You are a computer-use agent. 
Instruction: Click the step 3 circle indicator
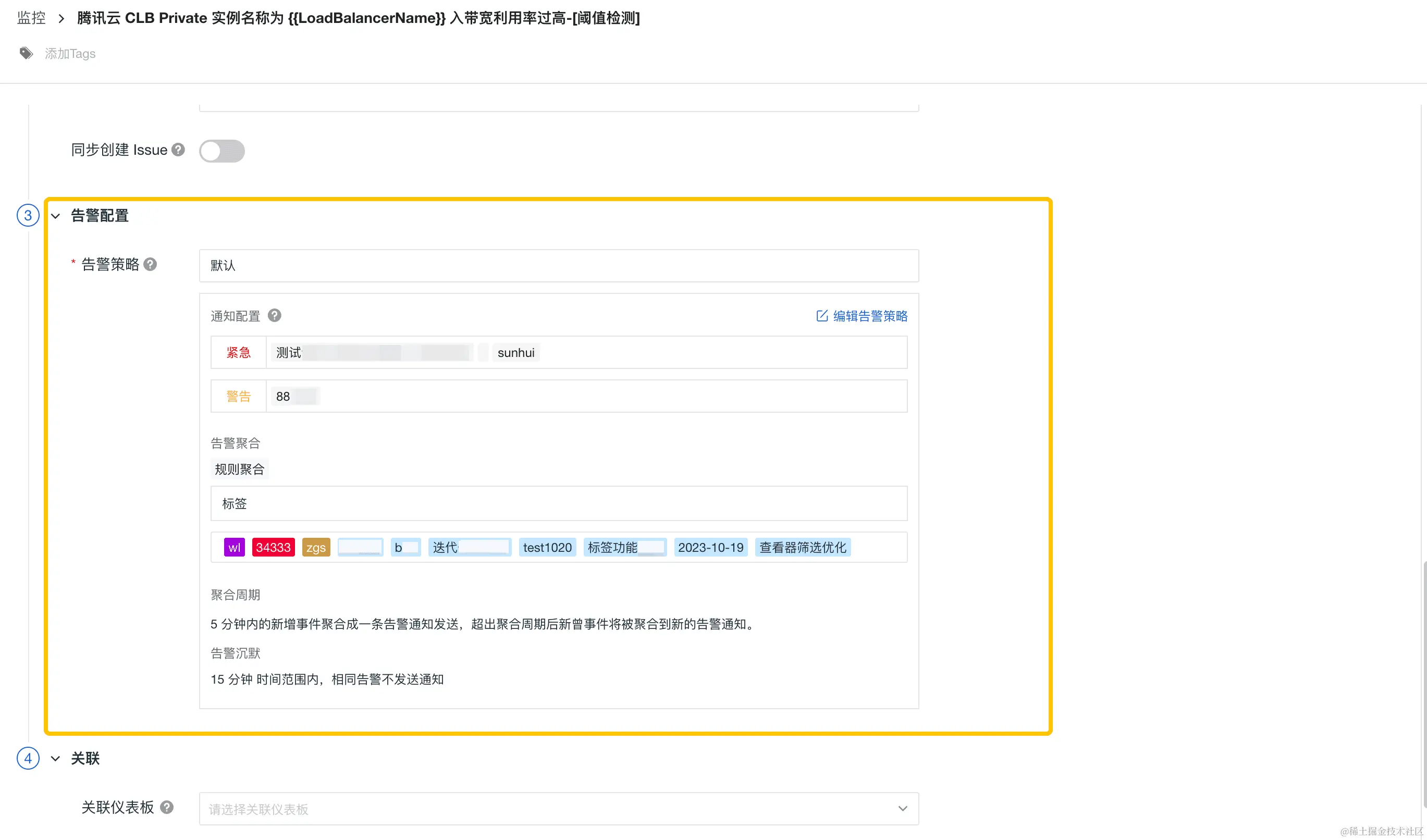(x=28, y=216)
